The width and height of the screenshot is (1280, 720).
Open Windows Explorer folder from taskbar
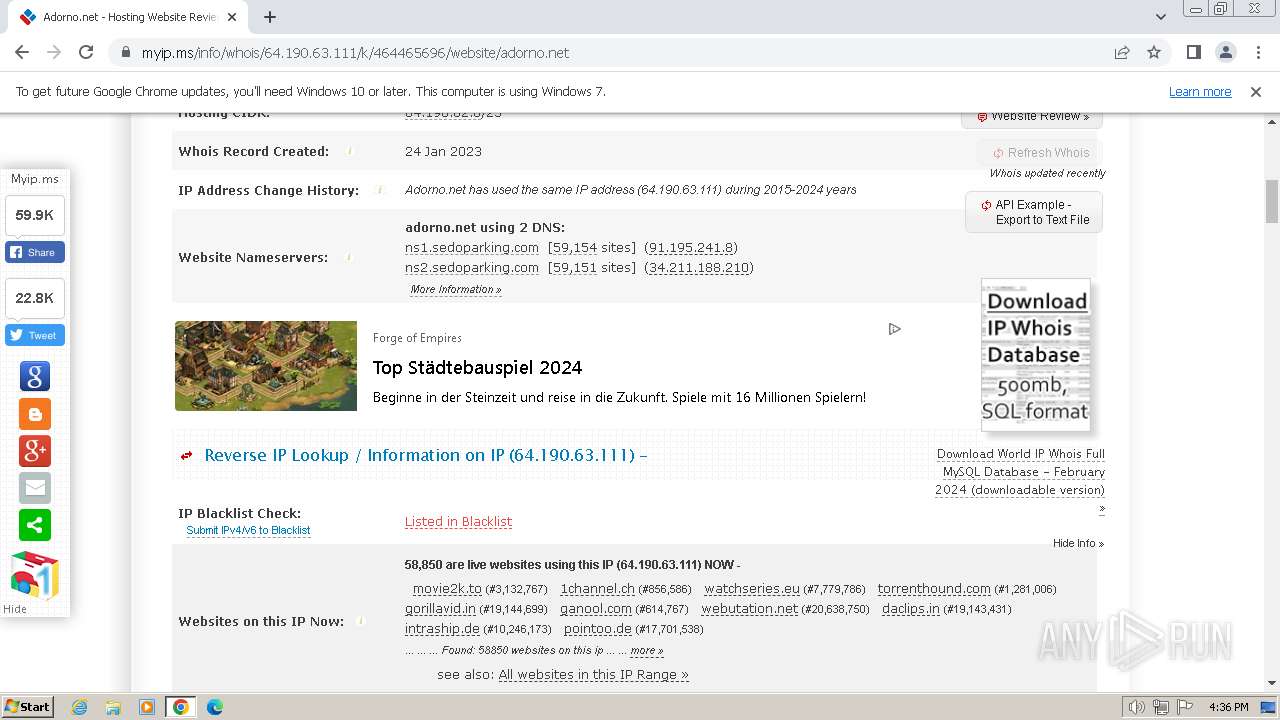pyautogui.click(x=113, y=707)
